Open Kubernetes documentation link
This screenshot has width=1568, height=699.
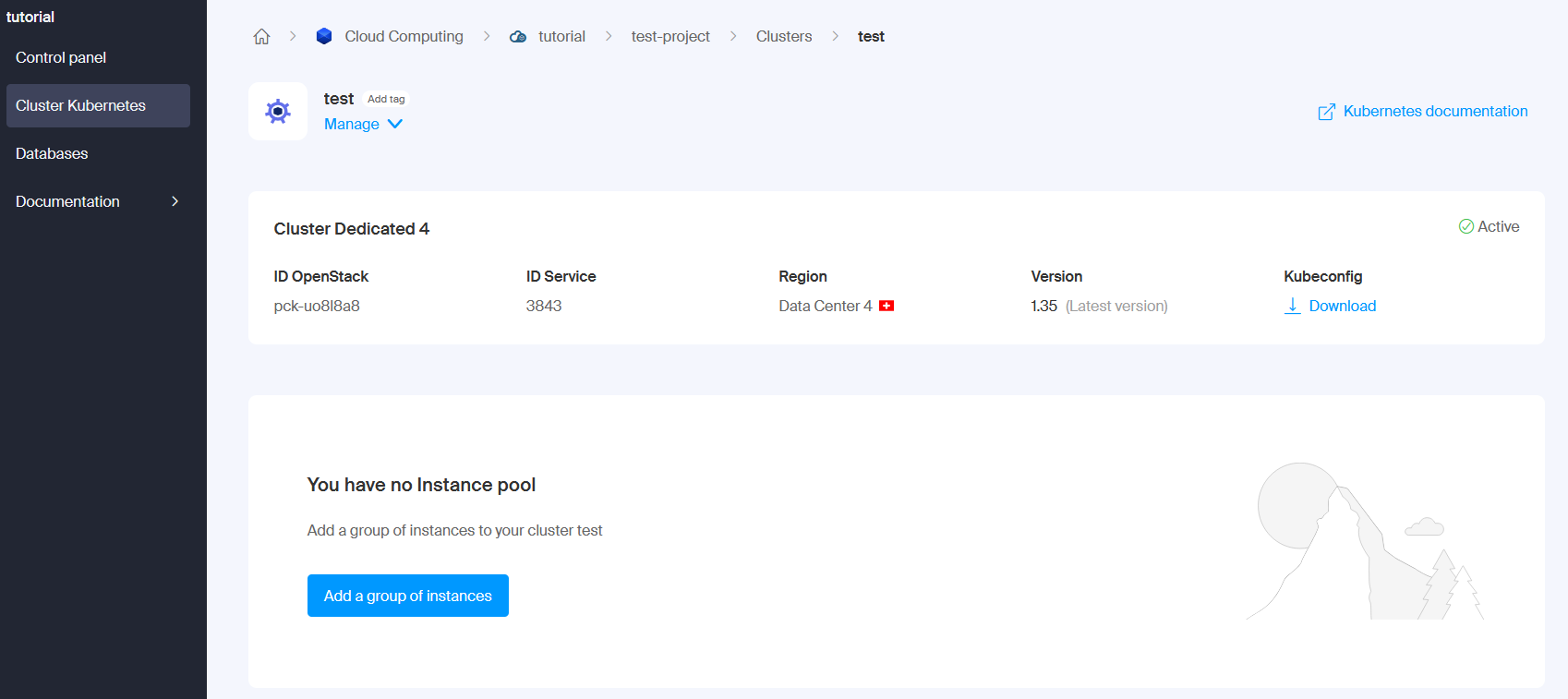[x=1435, y=111]
